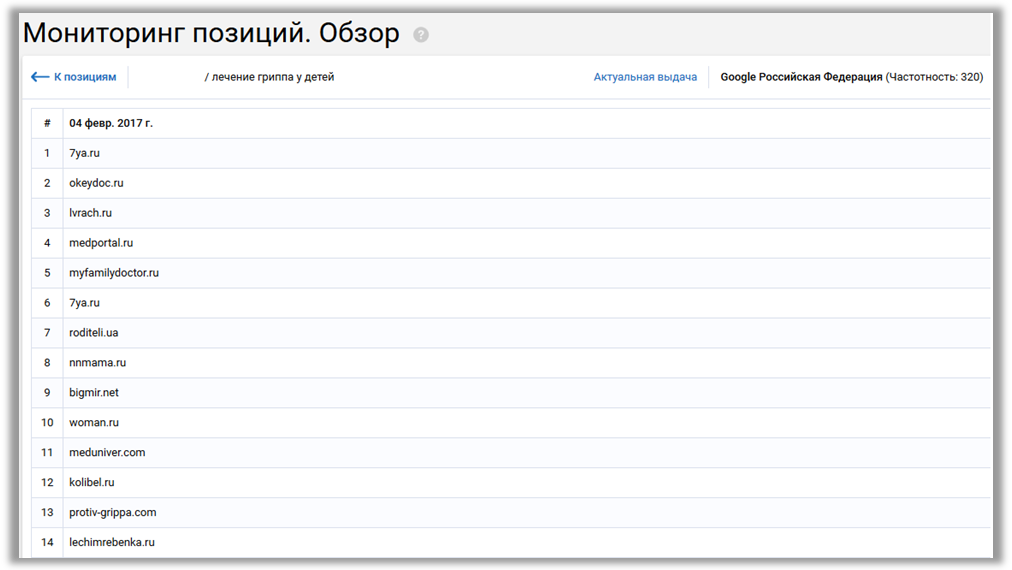Viewport: 1012px width, 570px height.
Task: Select 7ya.ru in row 6
Action: (x=85, y=303)
